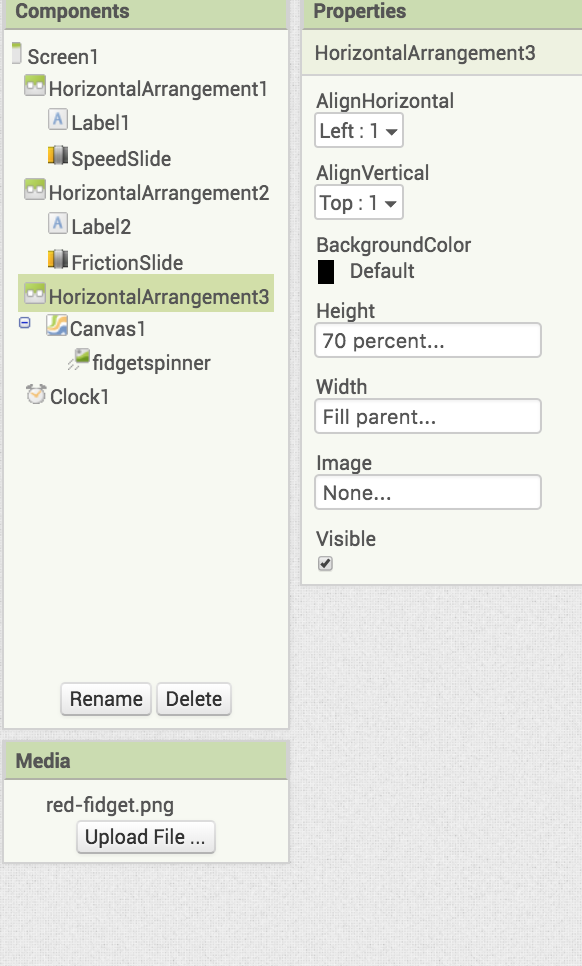The image size is (582, 966).
Task: Select HorizontalArrangement1 in the tree
Action: [x=158, y=89]
